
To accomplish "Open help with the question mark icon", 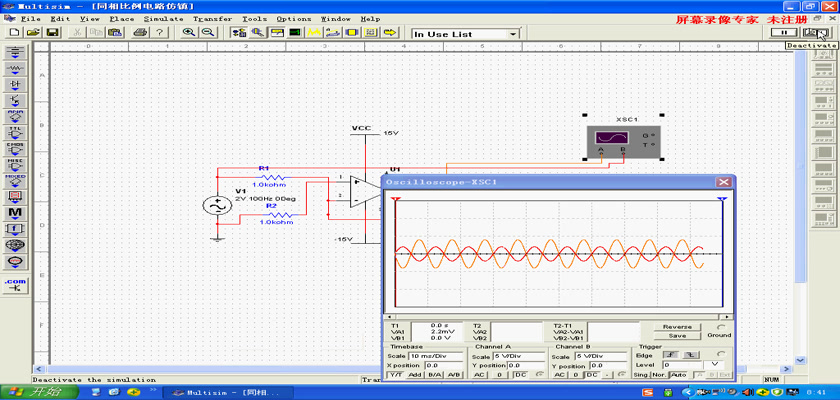I will click(x=159, y=33).
